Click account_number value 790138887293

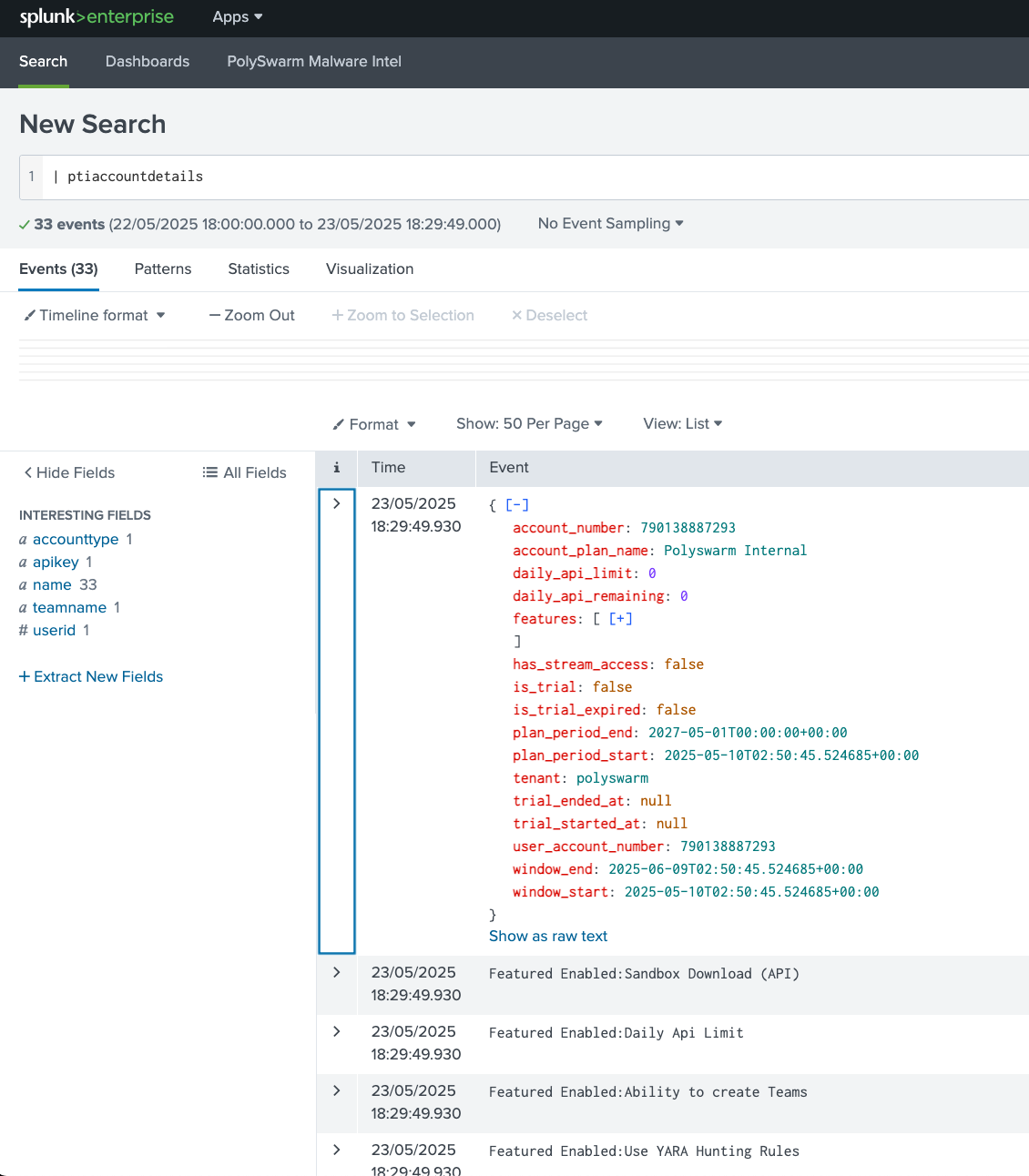click(688, 528)
